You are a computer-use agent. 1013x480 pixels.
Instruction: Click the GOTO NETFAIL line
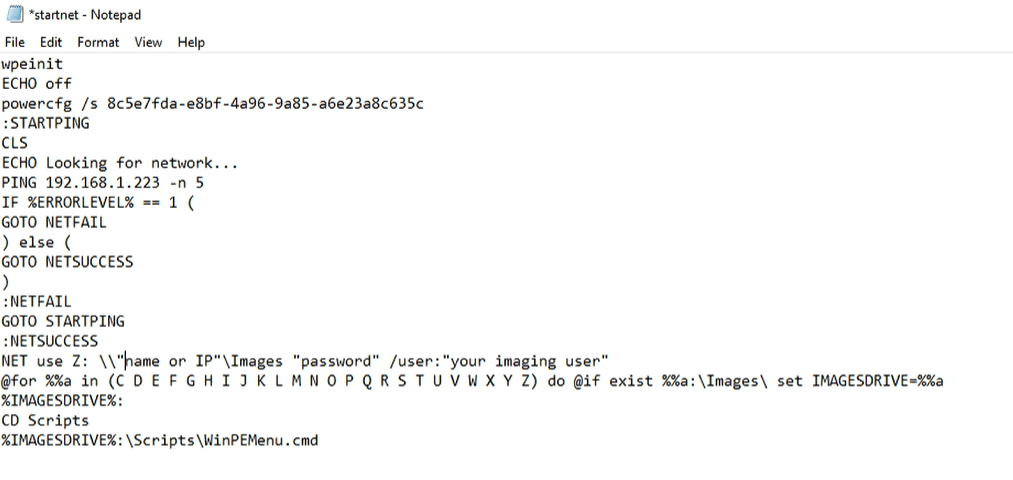click(54, 222)
